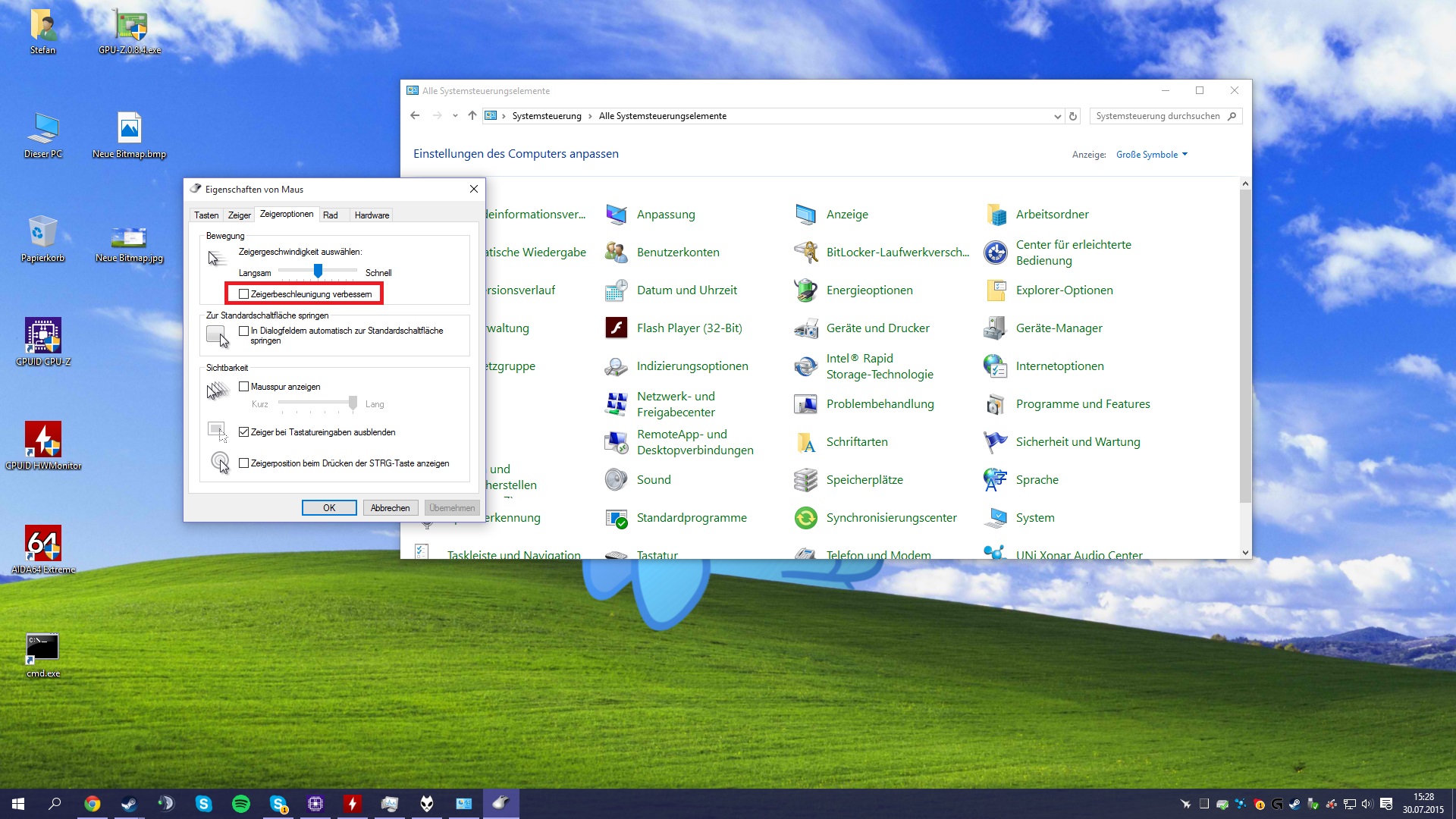Click the Systemsteuerung durchsuchen search field
Image resolution: width=1456 pixels, height=819 pixels.
click(1157, 116)
